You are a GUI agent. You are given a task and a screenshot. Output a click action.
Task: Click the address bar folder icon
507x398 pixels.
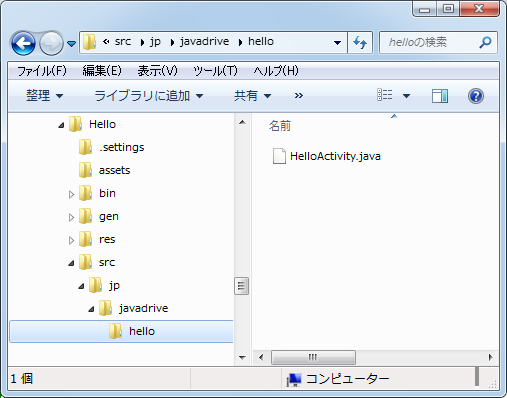89,42
